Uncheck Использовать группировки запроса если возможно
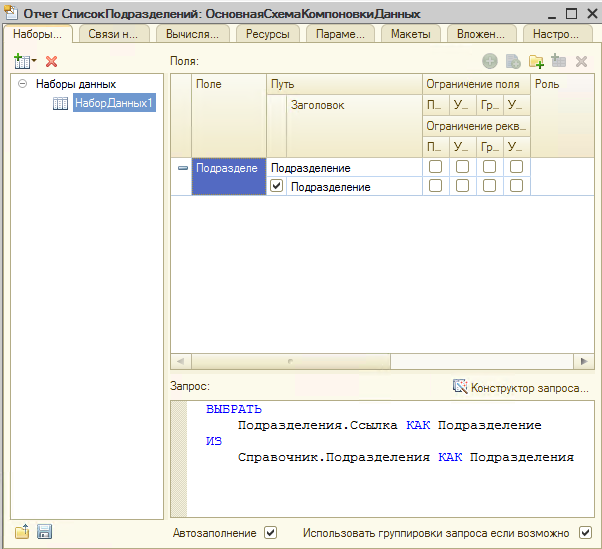 pos(586,533)
